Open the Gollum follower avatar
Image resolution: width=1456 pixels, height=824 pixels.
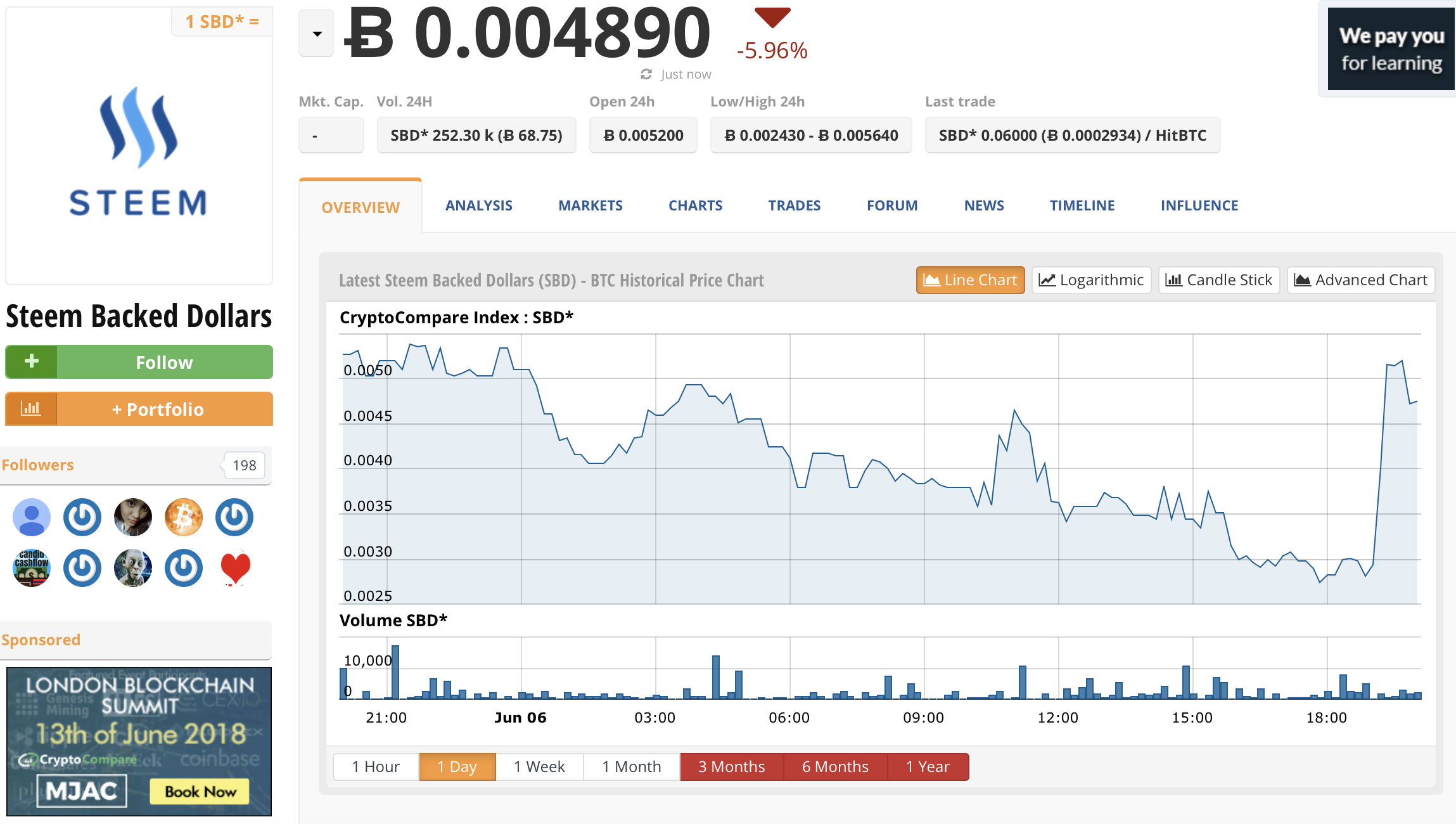tap(133, 568)
